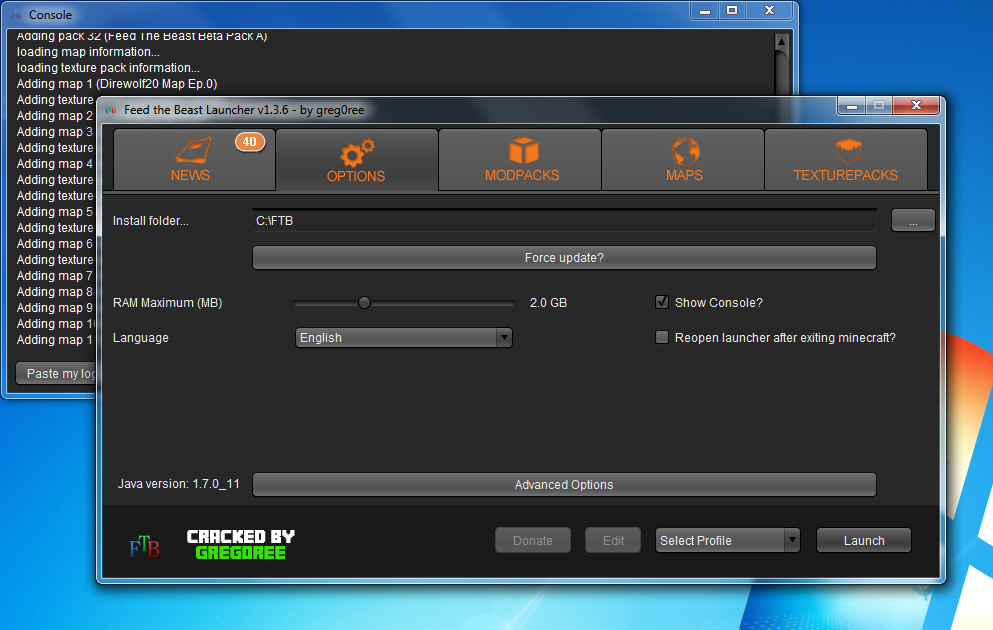993x630 pixels.
Task: Enable Reopen launcher after exiting minecraft
Action: (661, 338)
